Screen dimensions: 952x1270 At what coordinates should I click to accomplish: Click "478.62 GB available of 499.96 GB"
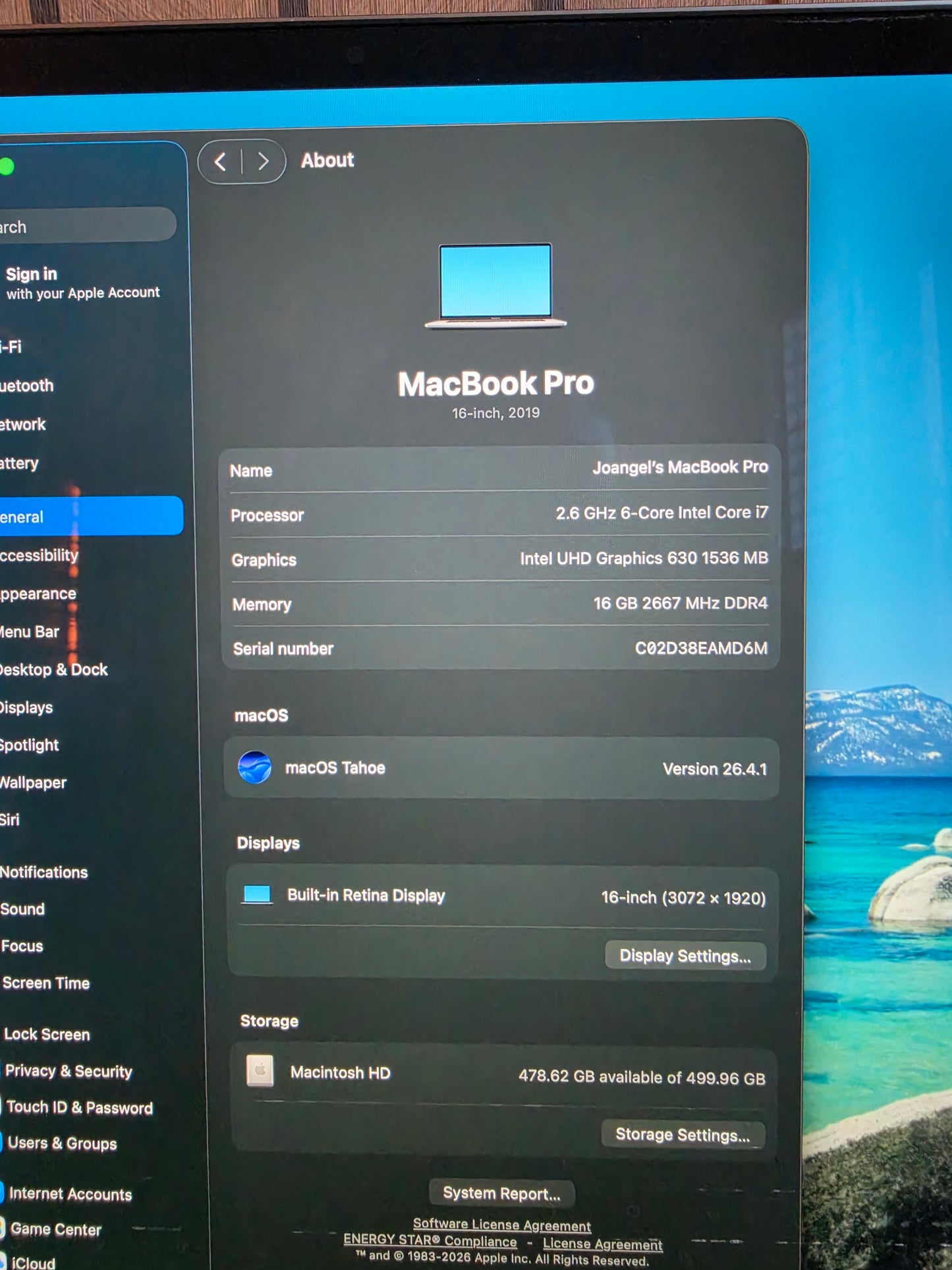click(642, 1077)
